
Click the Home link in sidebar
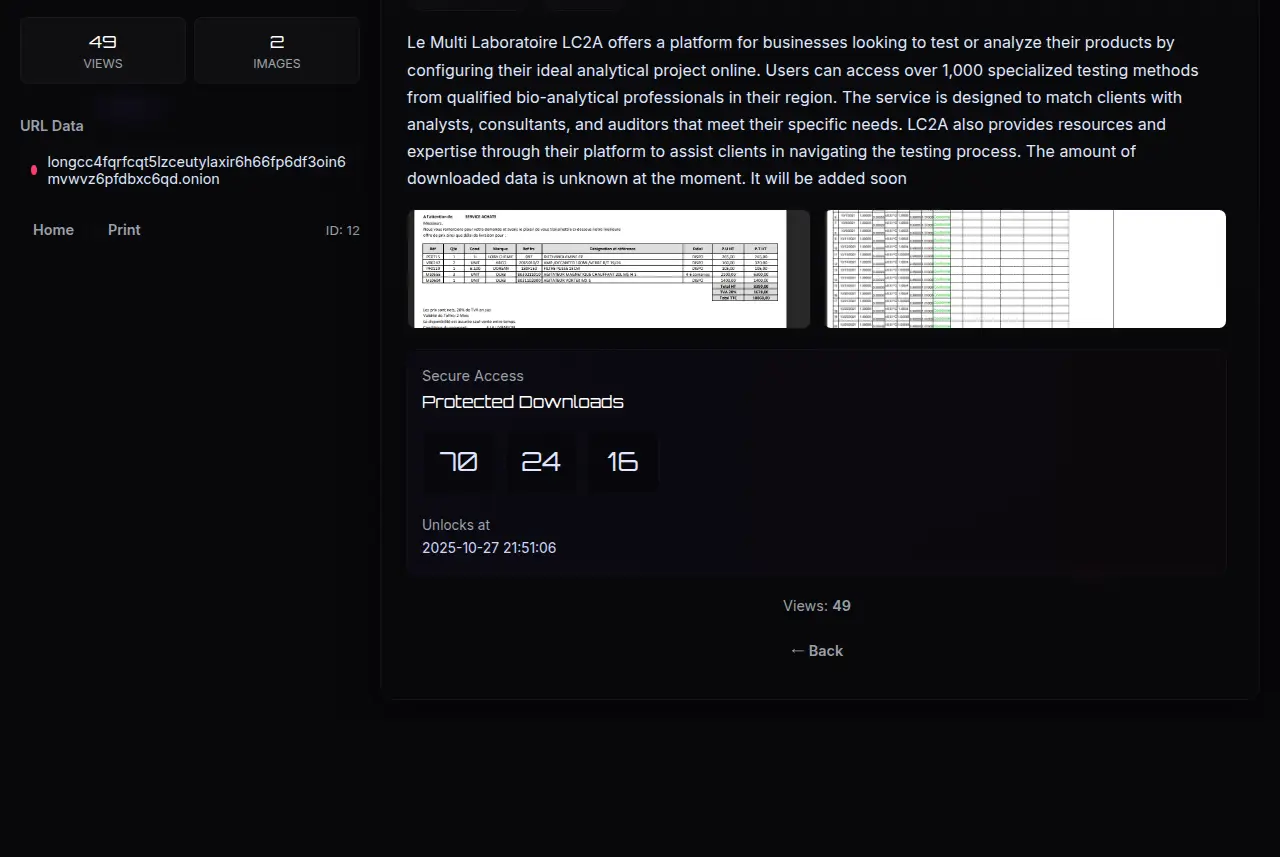tap(53, 230)
